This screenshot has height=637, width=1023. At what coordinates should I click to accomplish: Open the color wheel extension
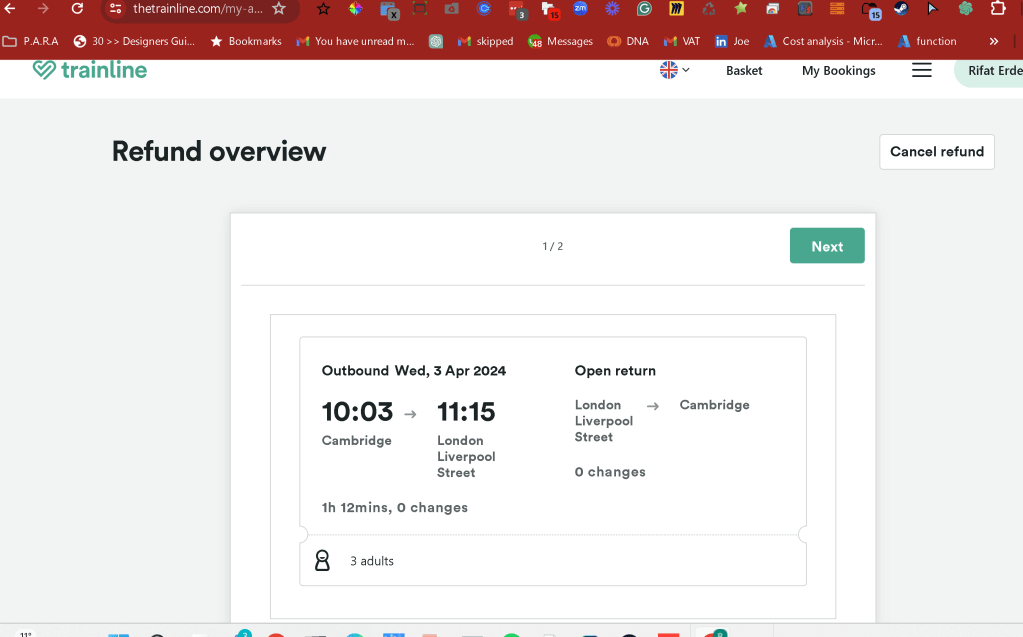coord(355,8)
